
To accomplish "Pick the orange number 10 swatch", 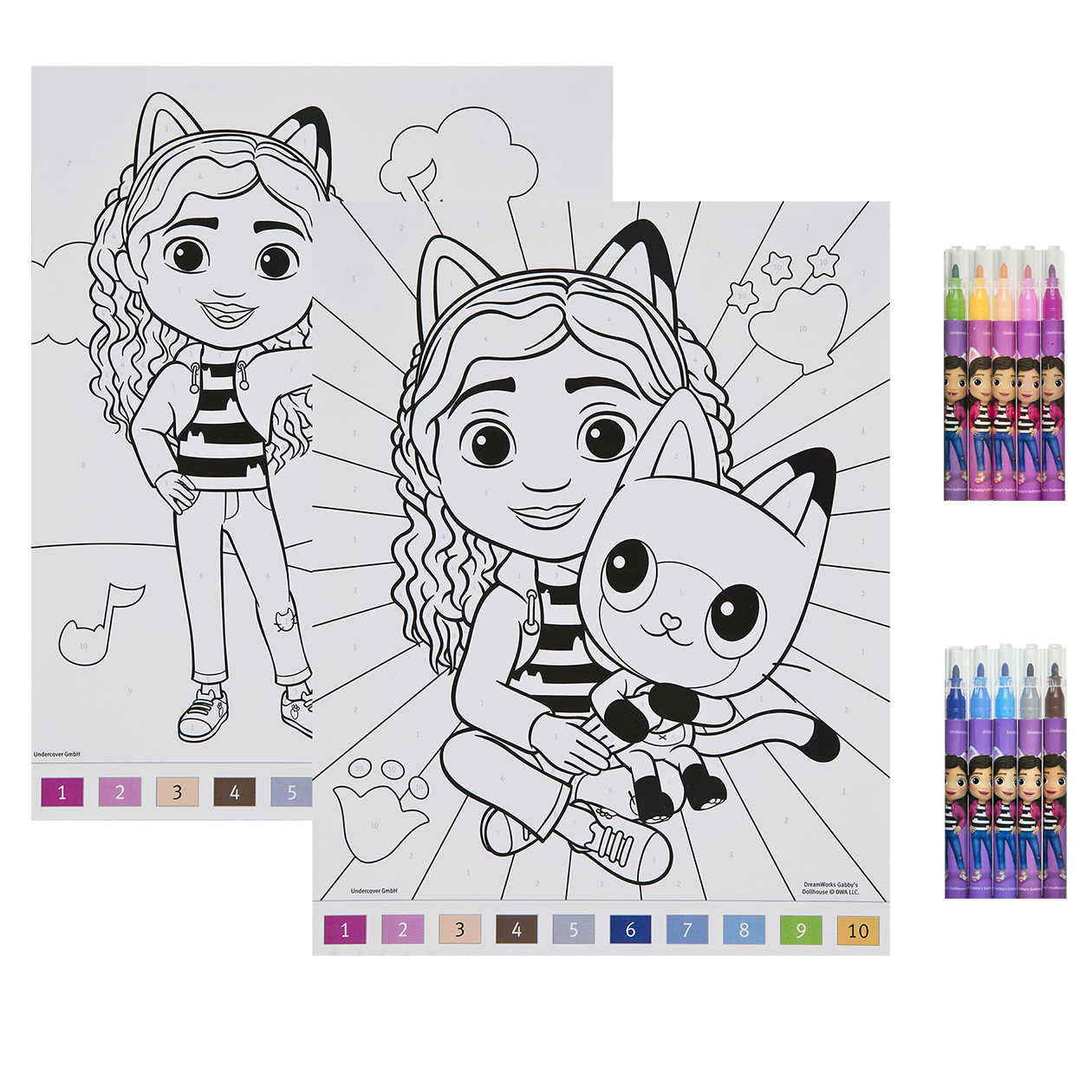I will tap(858, 930).
